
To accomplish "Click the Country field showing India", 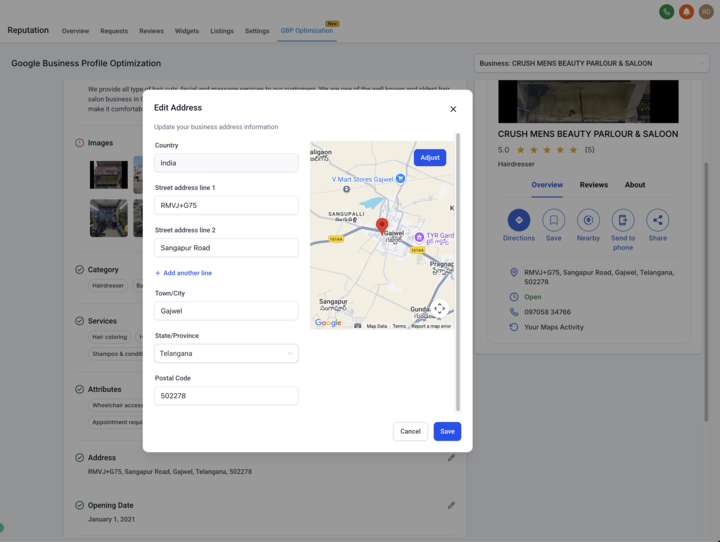I will pos(226,163).
